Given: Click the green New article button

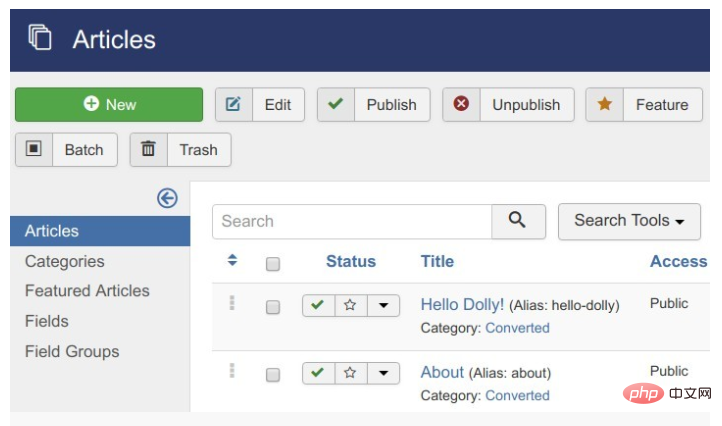Looking at the screenshot, I should click(108, 105).
